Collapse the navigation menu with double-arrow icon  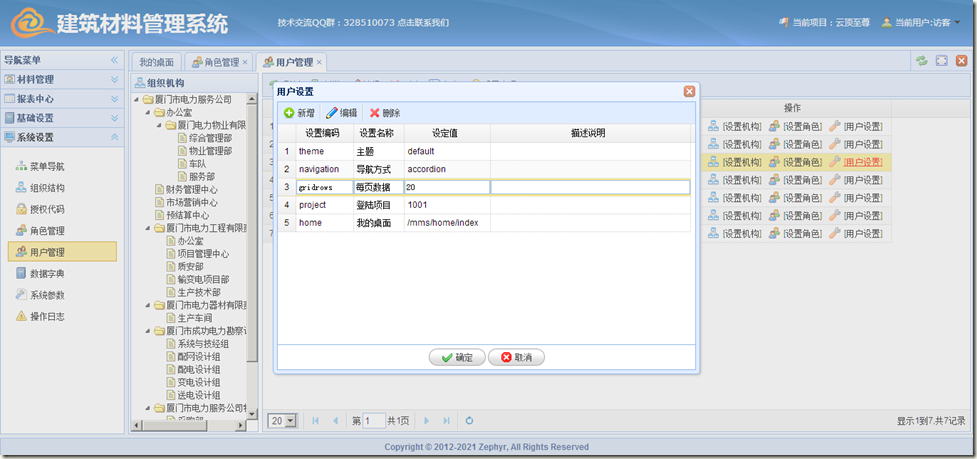[x=114, y=60]
